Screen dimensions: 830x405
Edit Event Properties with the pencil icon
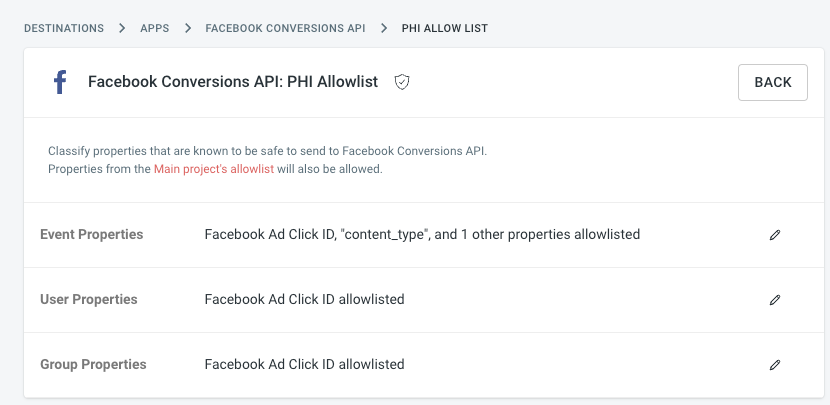[x=775, y=235]
